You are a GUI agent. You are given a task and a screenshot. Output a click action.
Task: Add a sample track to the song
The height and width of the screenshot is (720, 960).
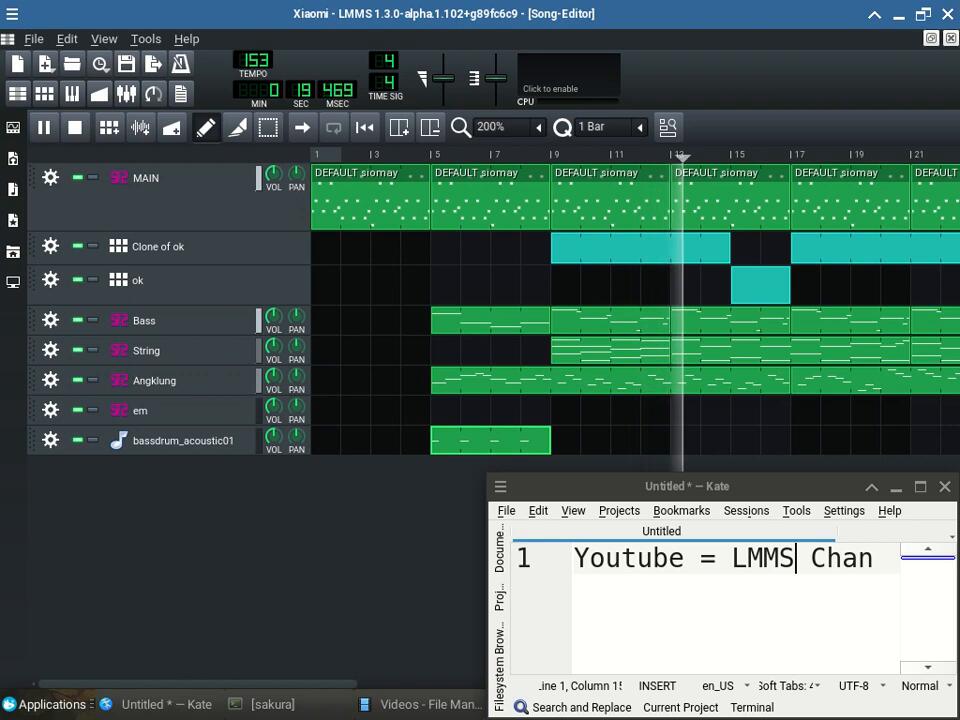coord(140,128)
